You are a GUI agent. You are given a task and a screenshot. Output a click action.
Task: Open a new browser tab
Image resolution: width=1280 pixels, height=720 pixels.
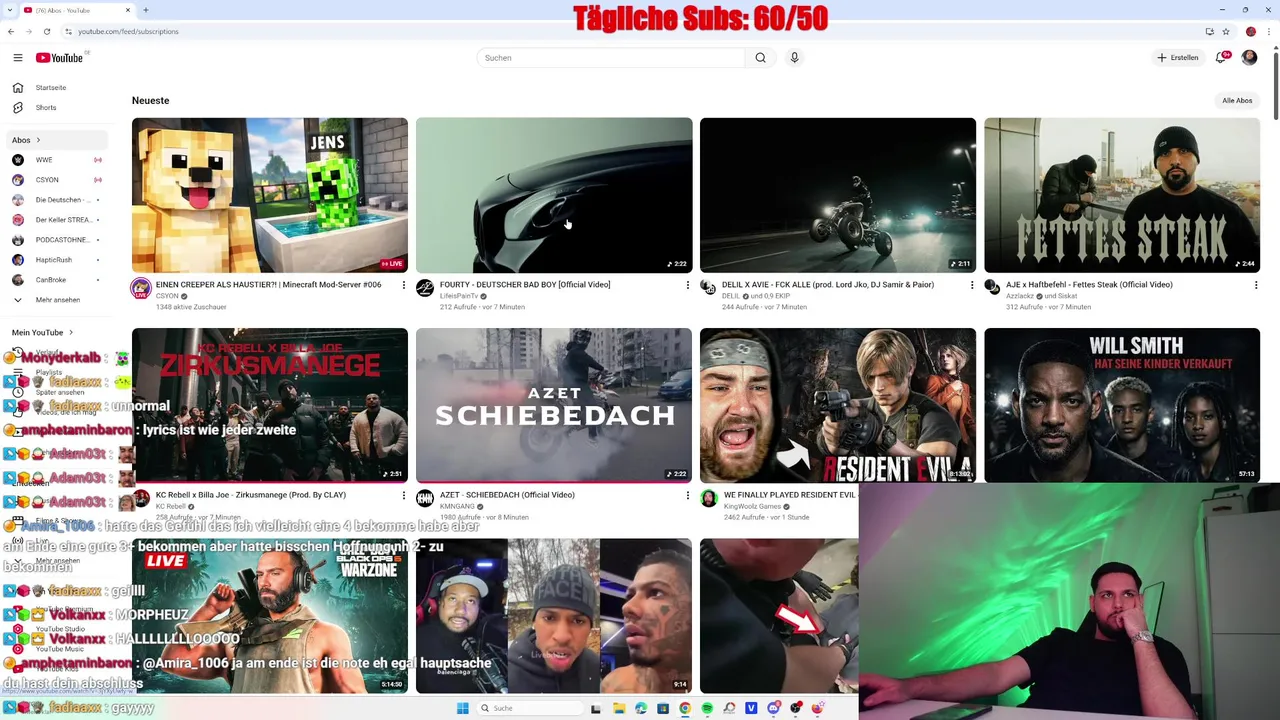point(145,10)
